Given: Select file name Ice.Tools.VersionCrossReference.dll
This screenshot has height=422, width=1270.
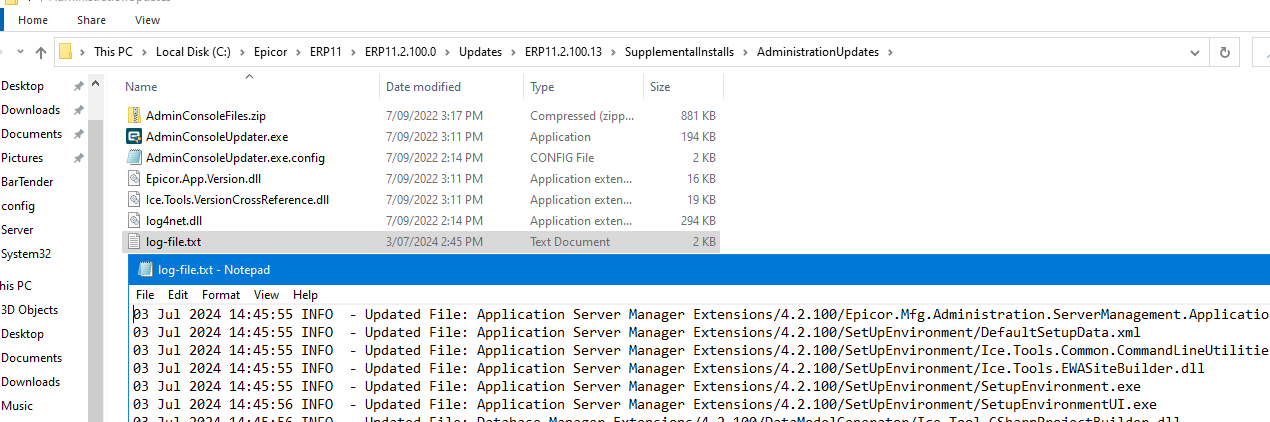Looking at the screenshot, I should pyautogui.click(x=237, y=200).
